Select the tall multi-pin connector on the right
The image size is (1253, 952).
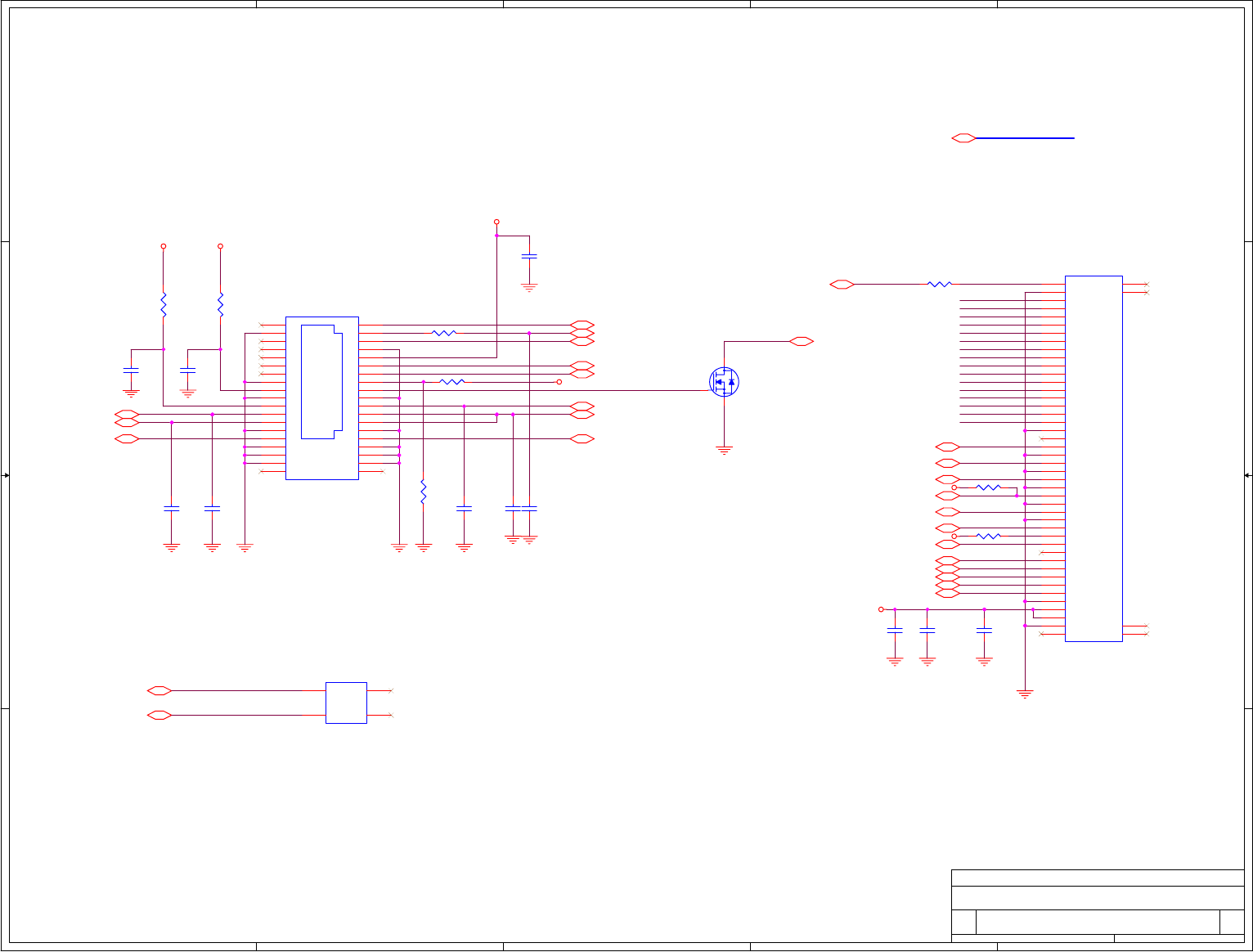click(1094, 459)
